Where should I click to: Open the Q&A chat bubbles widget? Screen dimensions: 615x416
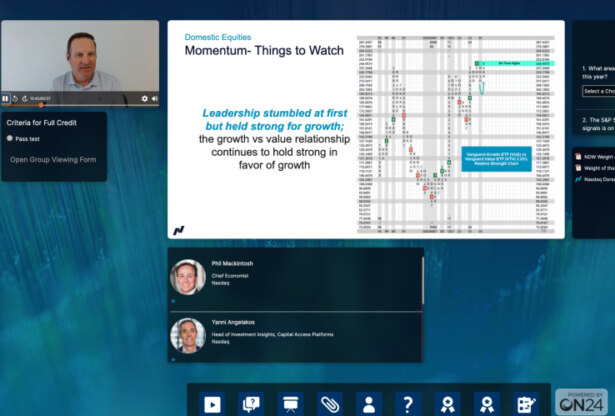pyautogui.click(x=251, y=404)
